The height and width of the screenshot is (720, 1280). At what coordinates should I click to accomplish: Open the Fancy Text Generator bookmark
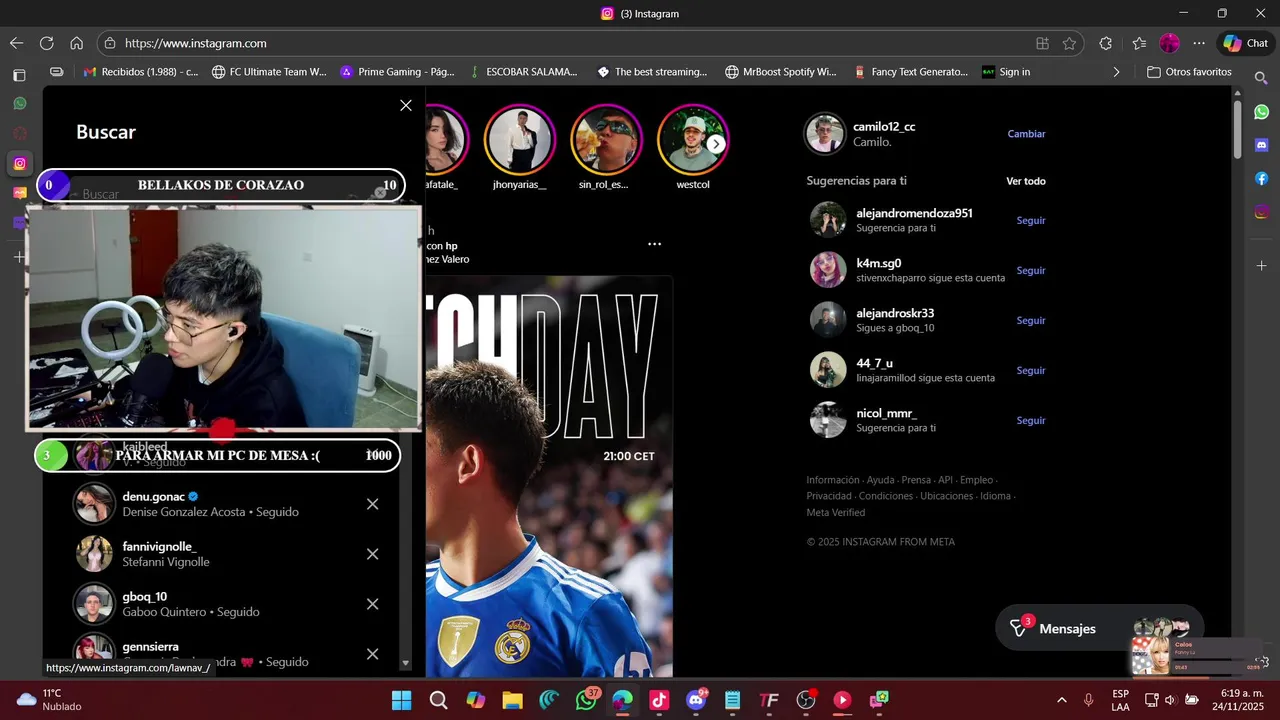click(911, 72)
